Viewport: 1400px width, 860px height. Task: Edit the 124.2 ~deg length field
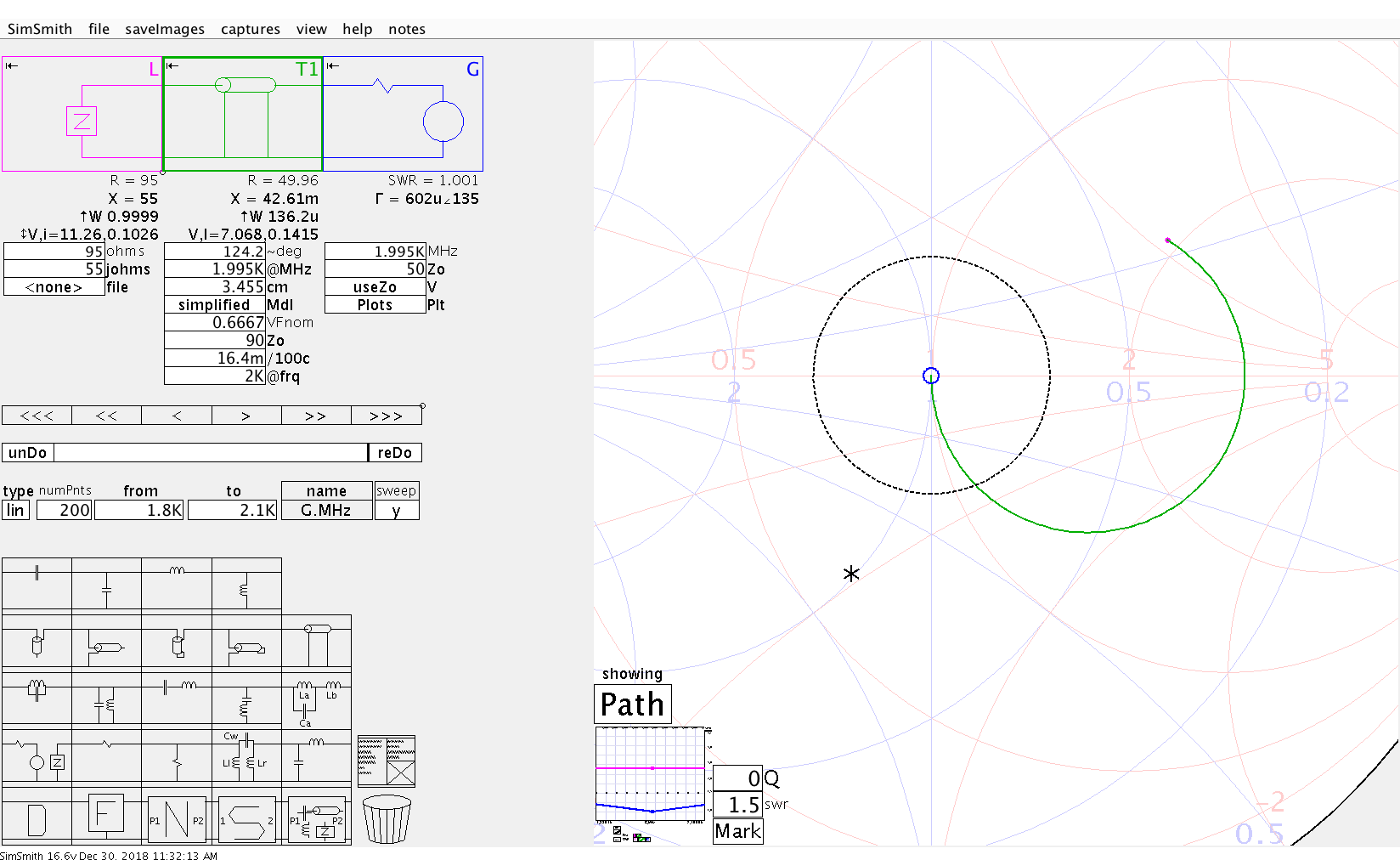214,252
